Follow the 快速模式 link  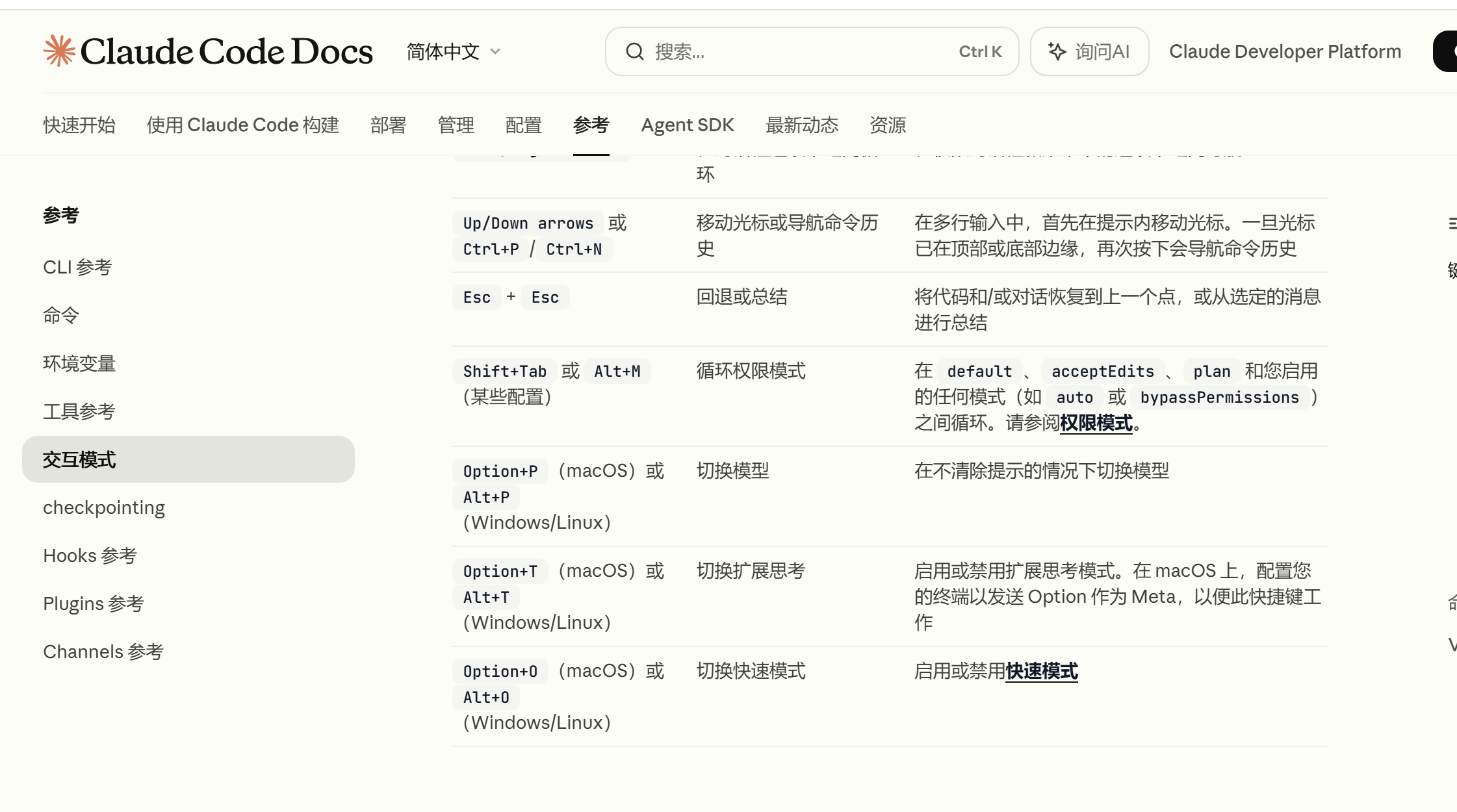1041,671
